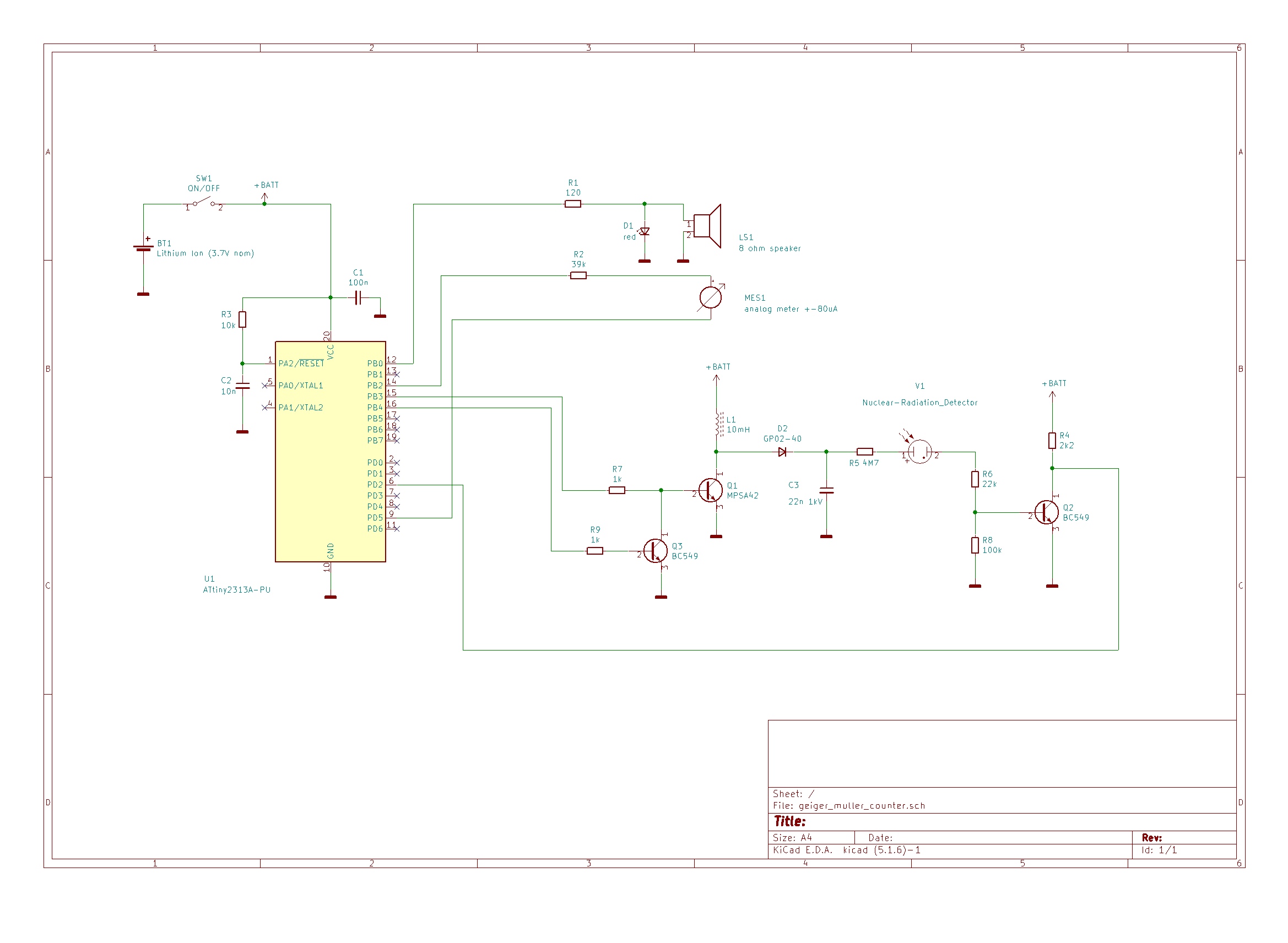Click the Q3 BC549 transistor symbol
This screenshot has height=943, width=1288.
point(655,550)
